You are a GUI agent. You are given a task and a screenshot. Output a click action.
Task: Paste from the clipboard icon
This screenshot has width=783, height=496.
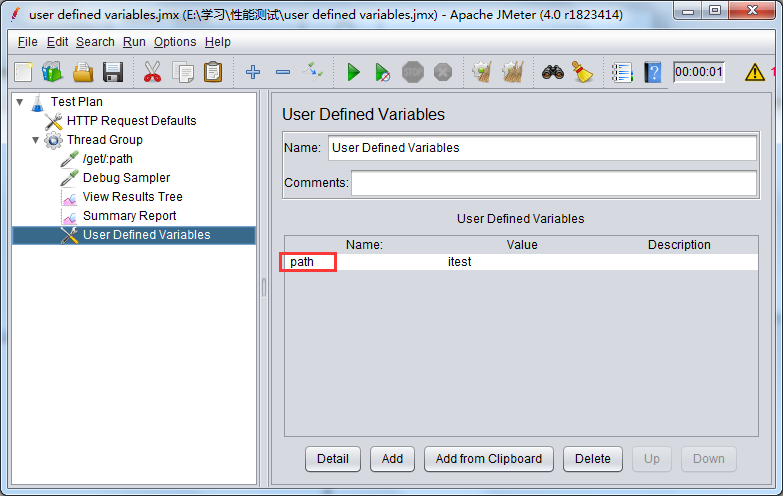(x=213, y=72)
